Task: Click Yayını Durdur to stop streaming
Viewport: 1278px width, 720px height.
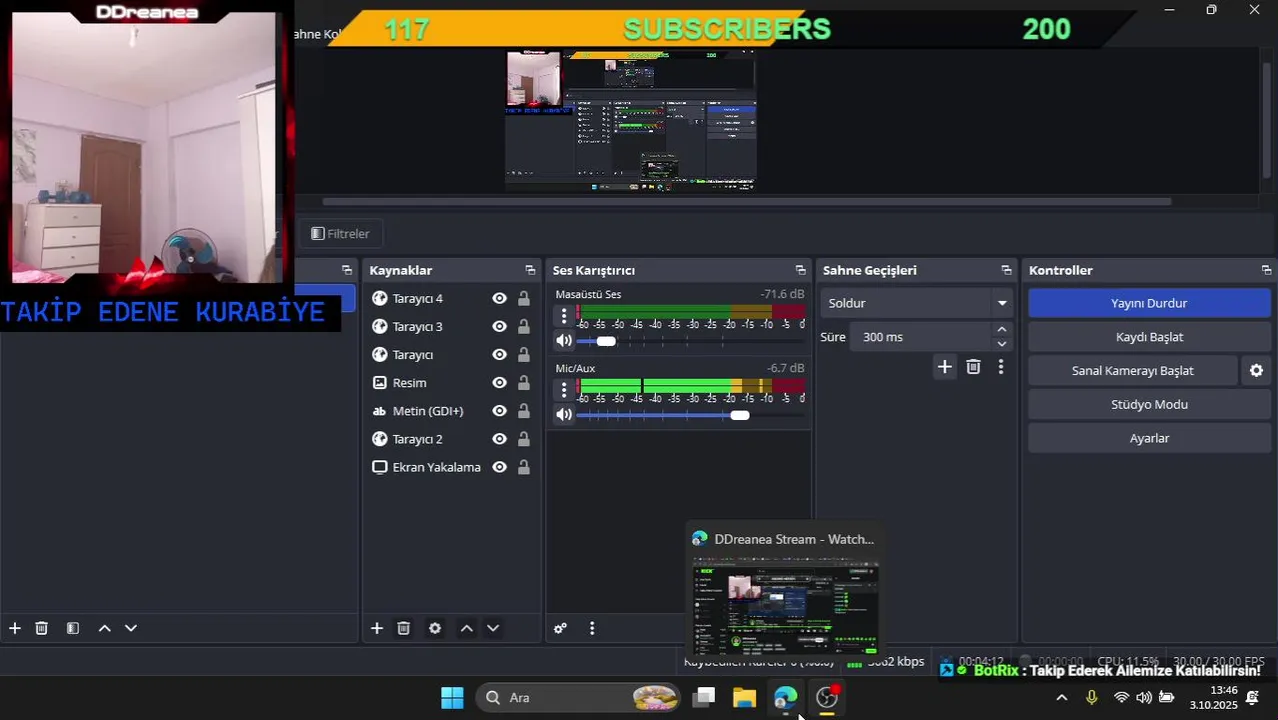Action: click(x=1149, y=303)
